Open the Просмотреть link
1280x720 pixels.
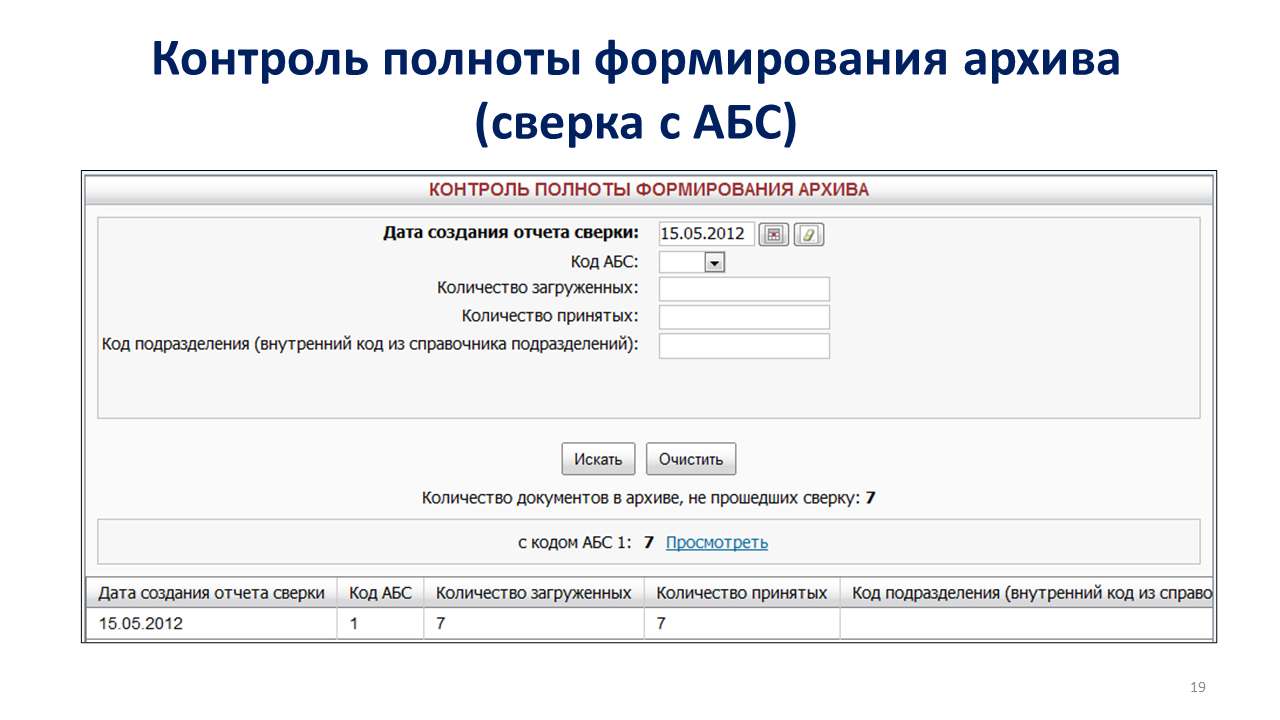716,543
